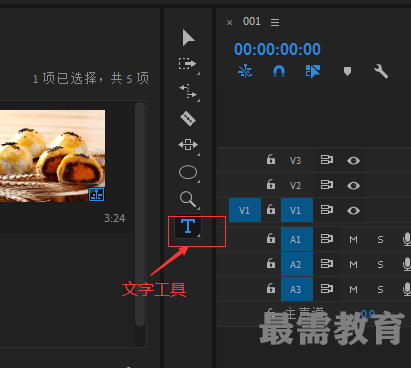Viewport: 411px width, 368px height.
Task: Toggle sync lock on A1
Action: [x=327, y=239]
